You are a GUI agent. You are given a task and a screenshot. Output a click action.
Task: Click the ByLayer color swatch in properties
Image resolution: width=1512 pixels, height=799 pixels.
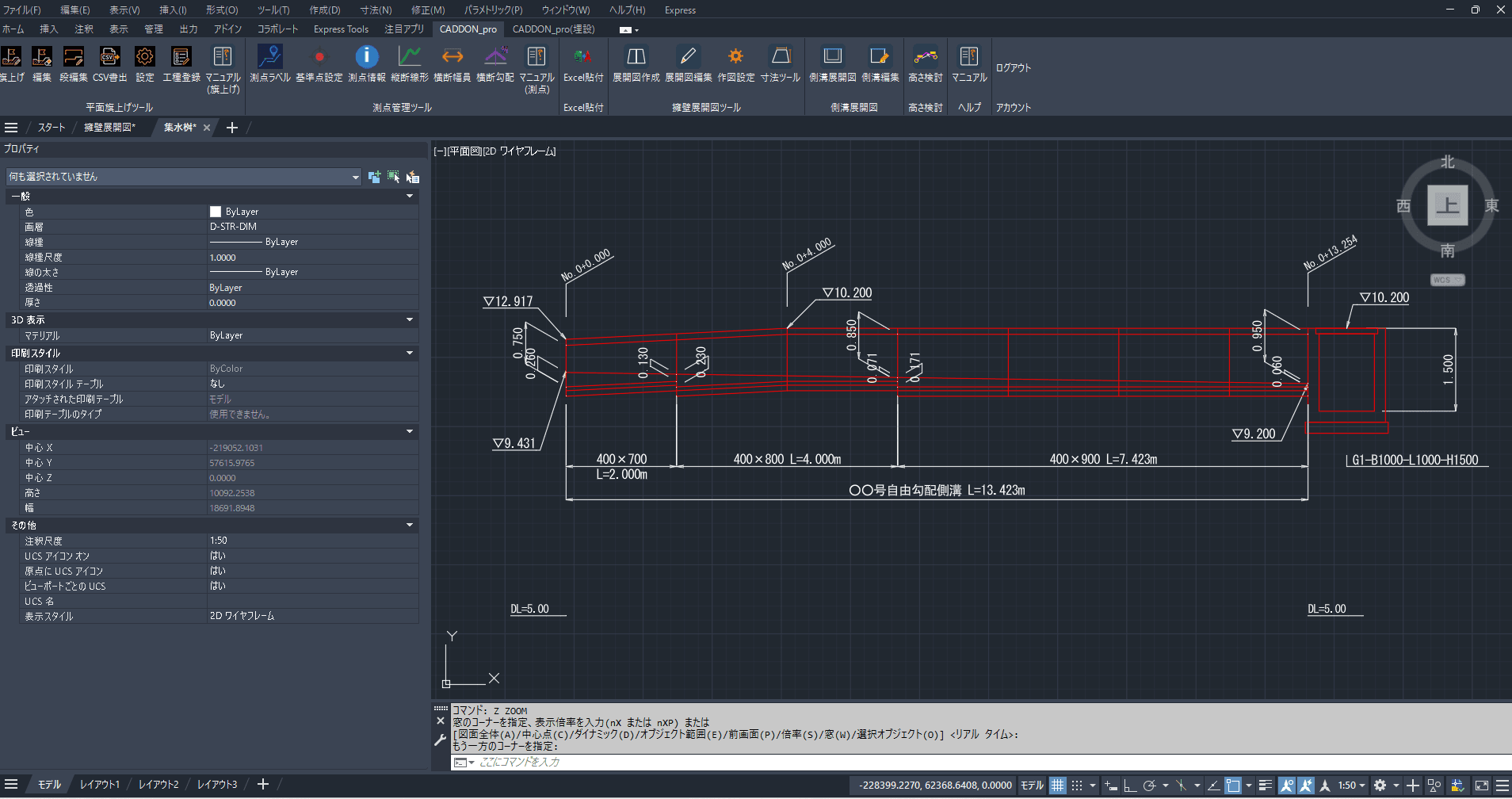point(215,212)
